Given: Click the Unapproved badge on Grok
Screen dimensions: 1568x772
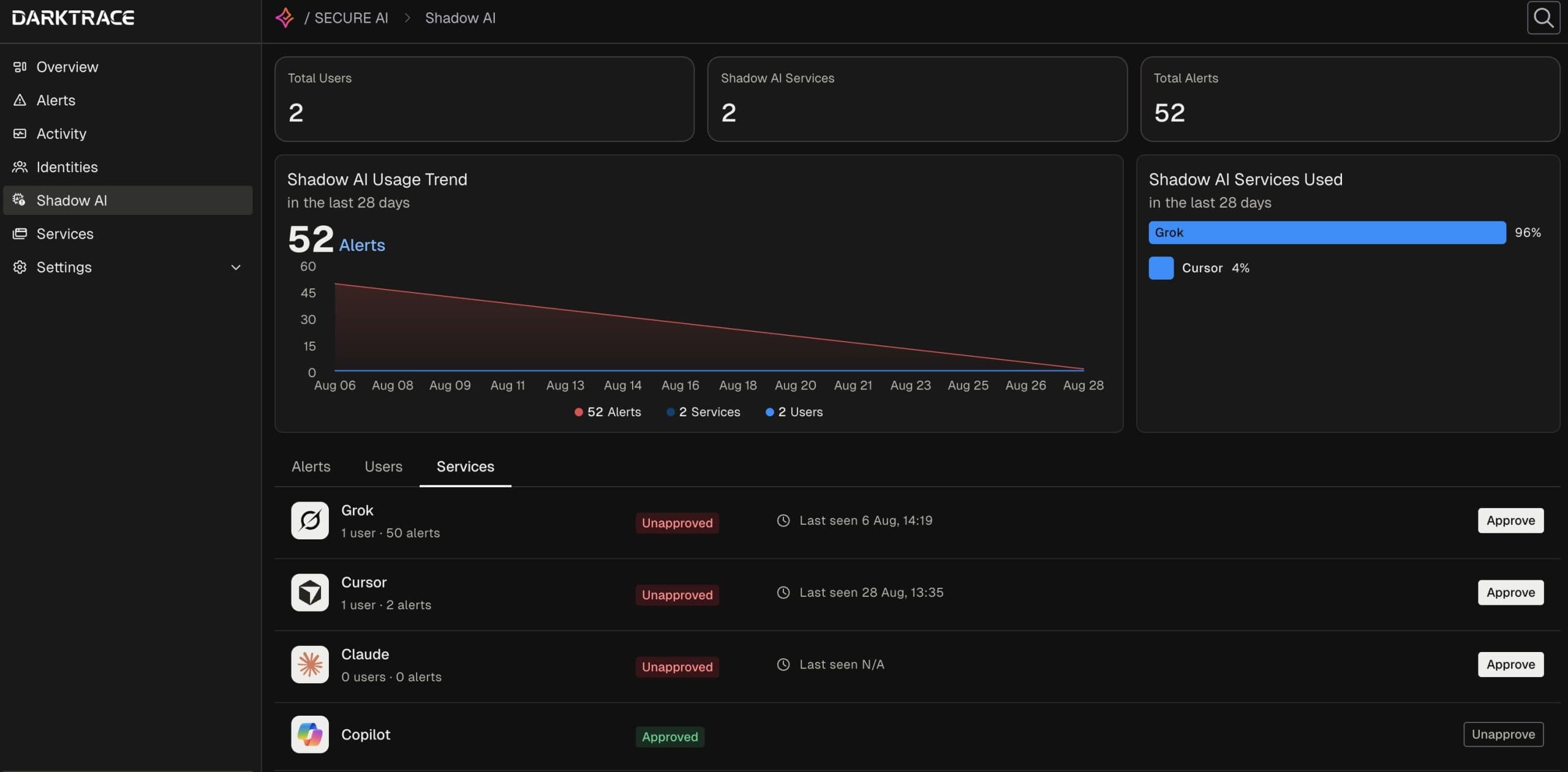Looking at the screenshot, I should 677,523.
